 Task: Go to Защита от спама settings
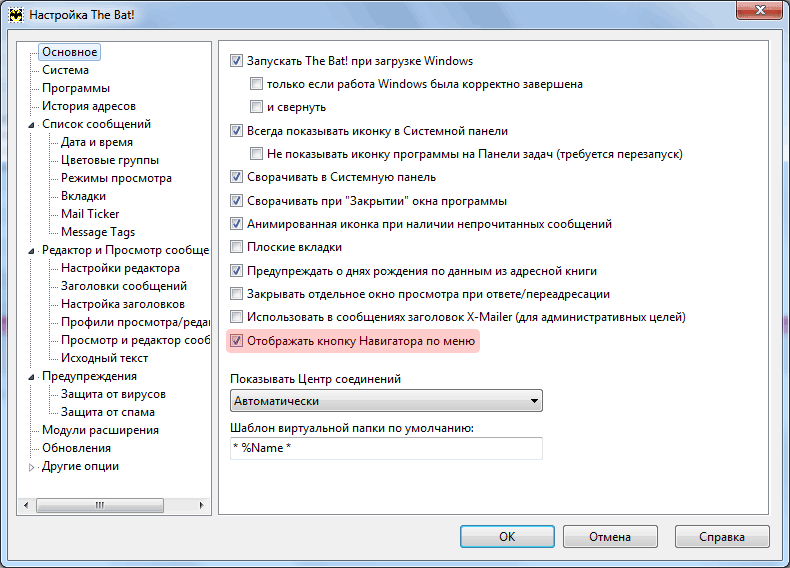click(108, 412)
